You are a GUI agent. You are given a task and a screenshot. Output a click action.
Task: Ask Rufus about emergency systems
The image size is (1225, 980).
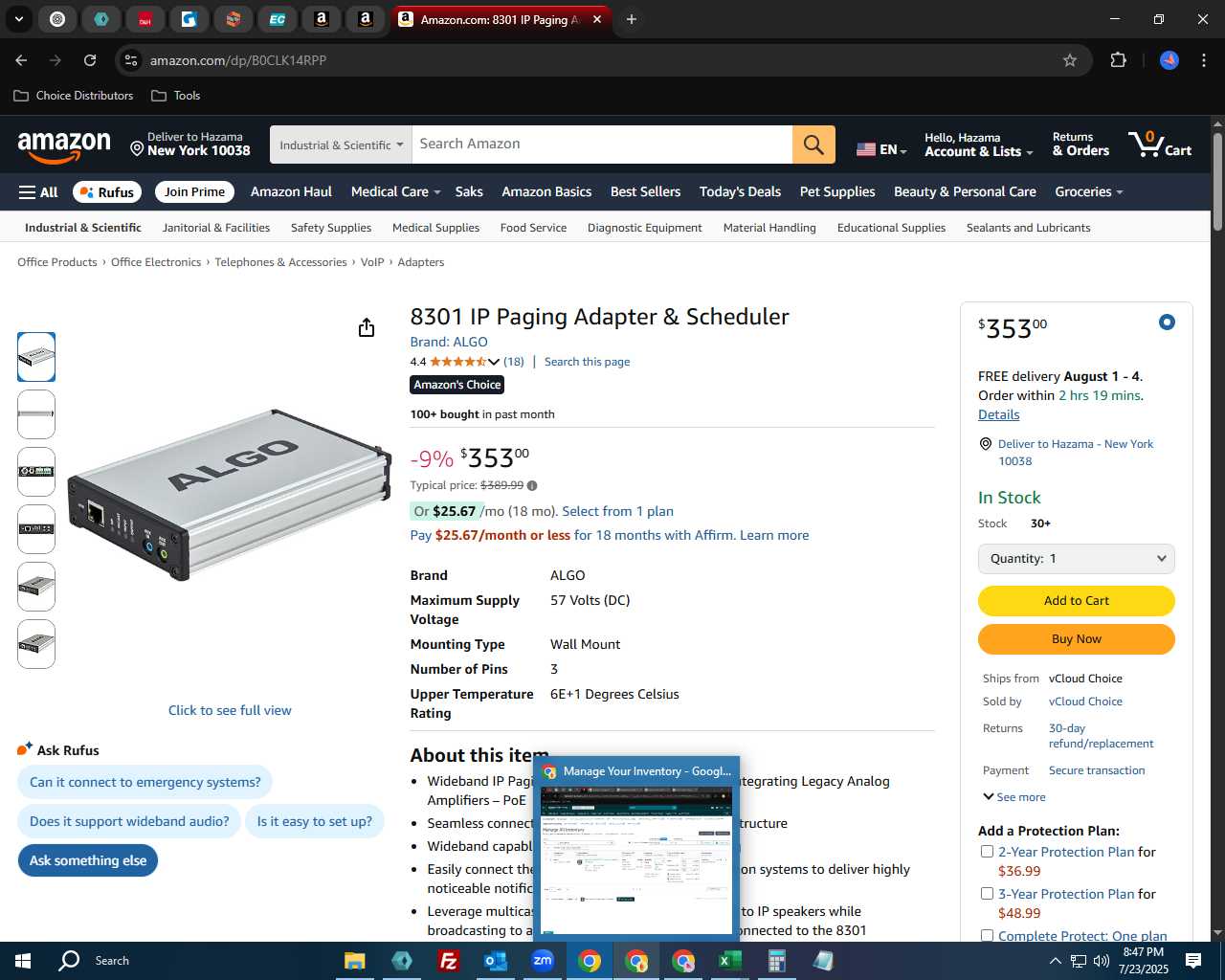[145, 782]
